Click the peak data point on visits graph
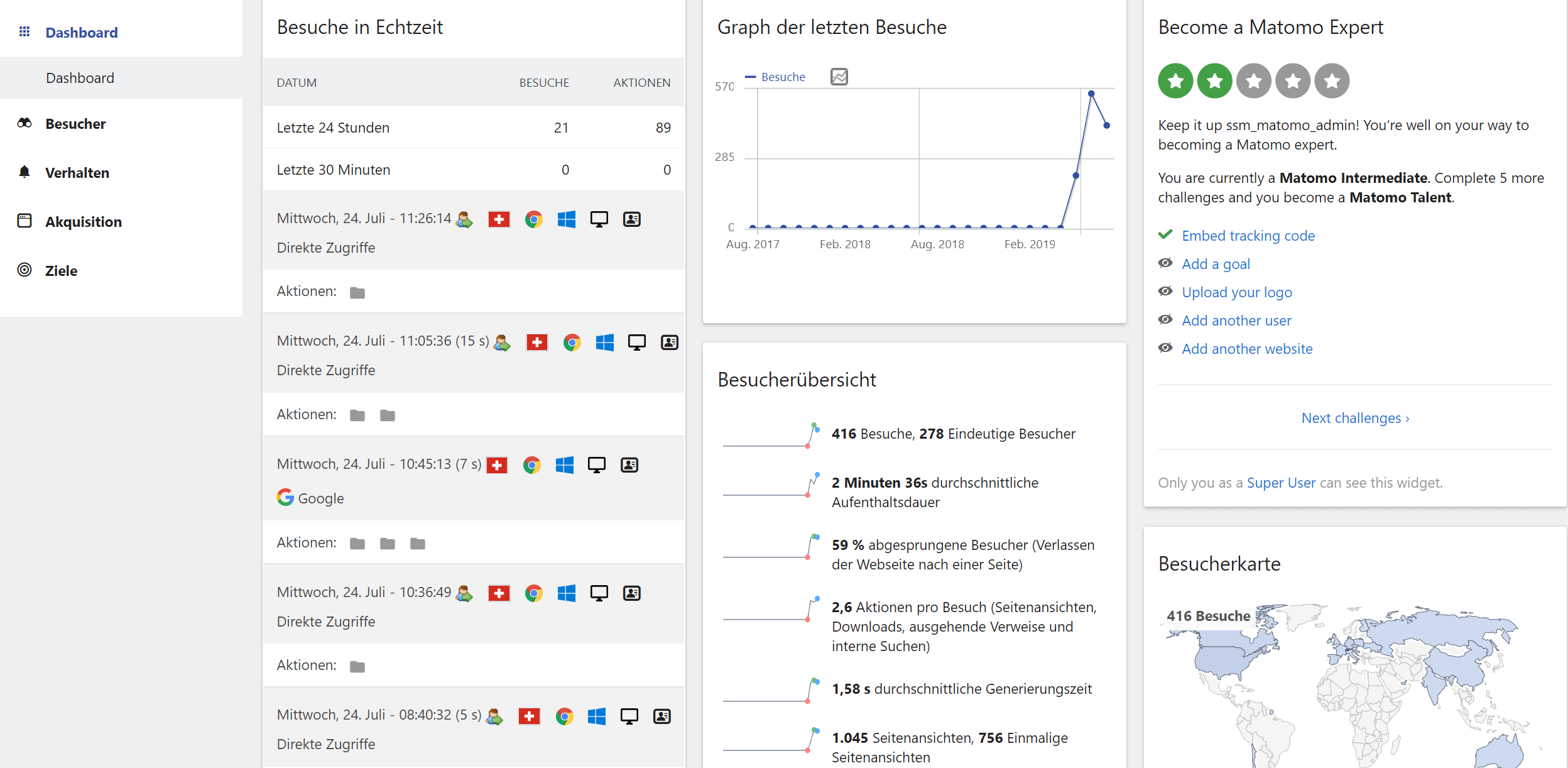1568x768 pixels. (x=1091, y=94)
